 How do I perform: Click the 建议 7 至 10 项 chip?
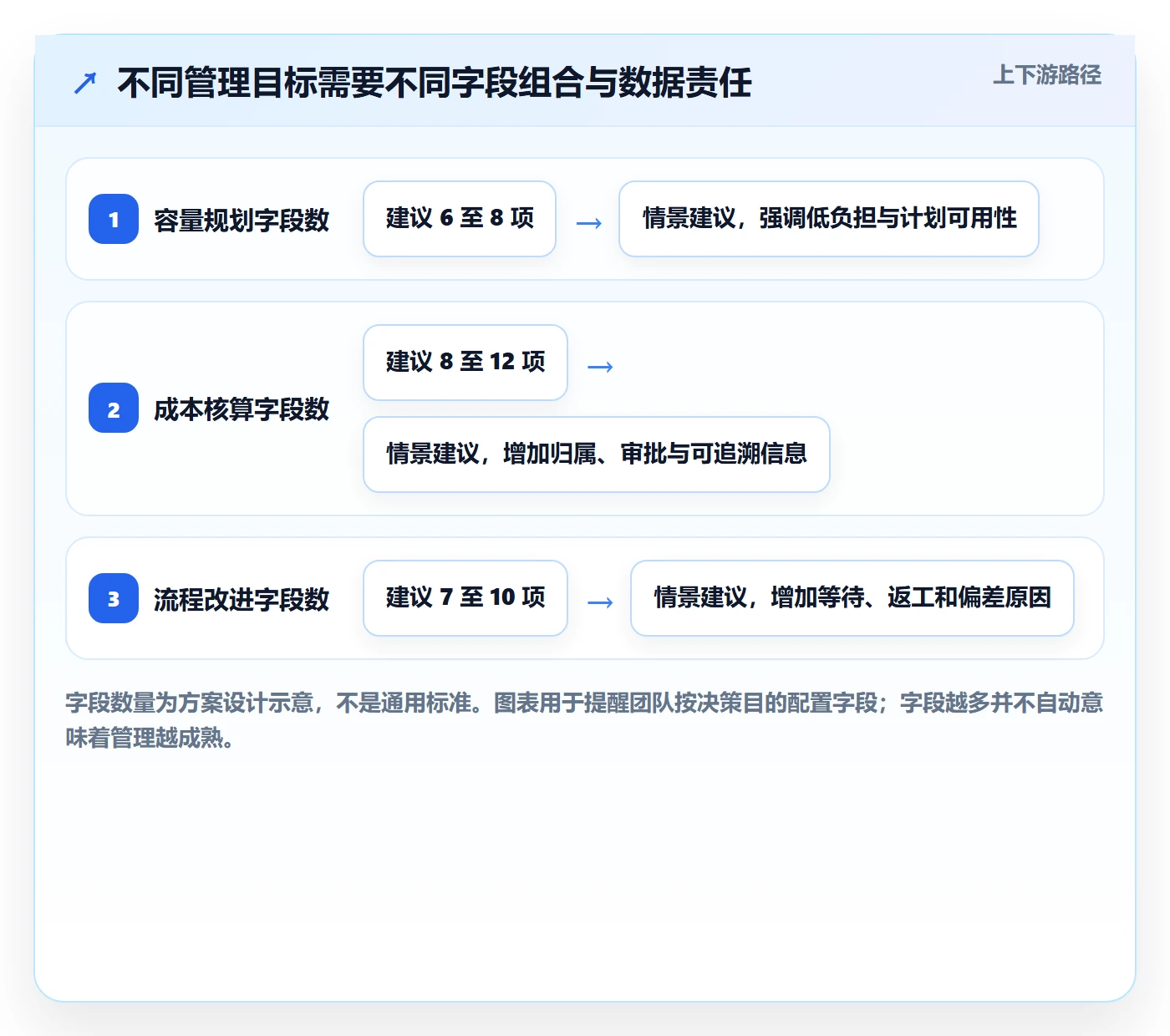click(465, 598)
